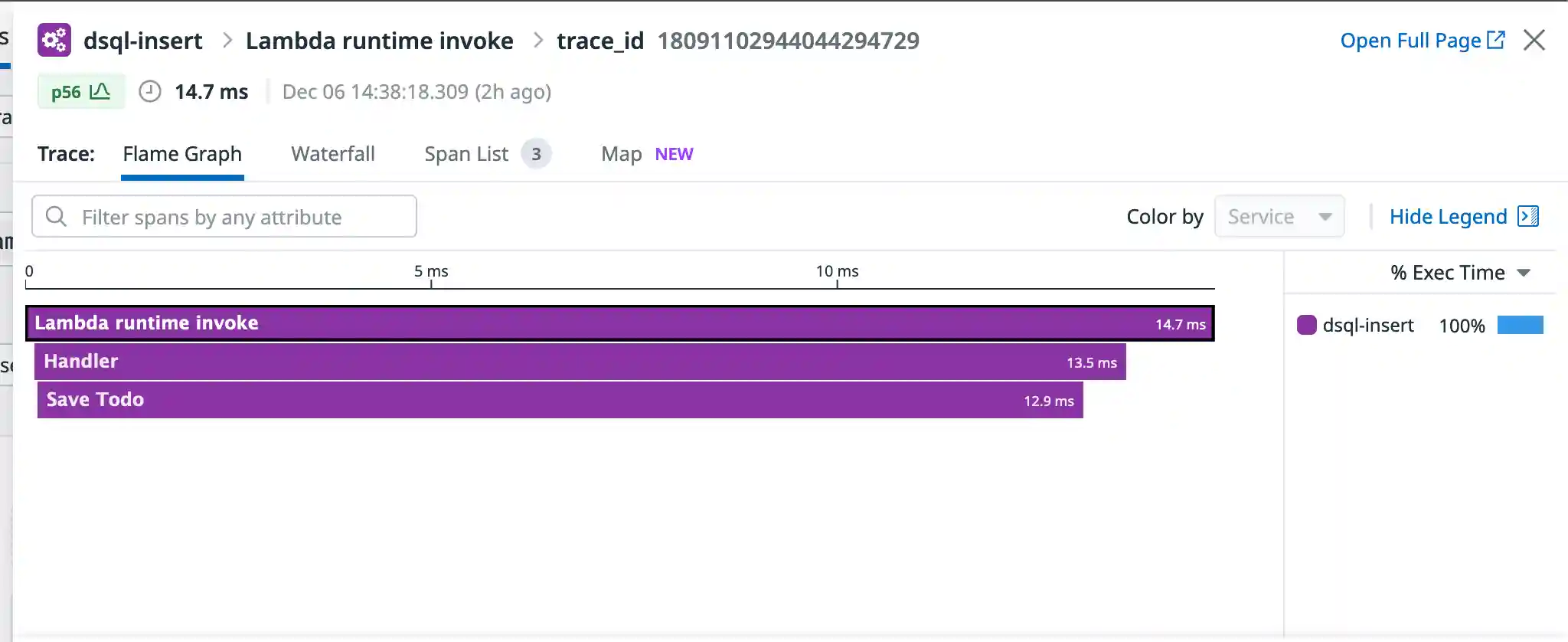The width and height of the screenshot is (1568, 642).
Task: Click the first breadcrumb chevron after dsql-insert
Action: [227, 40]
